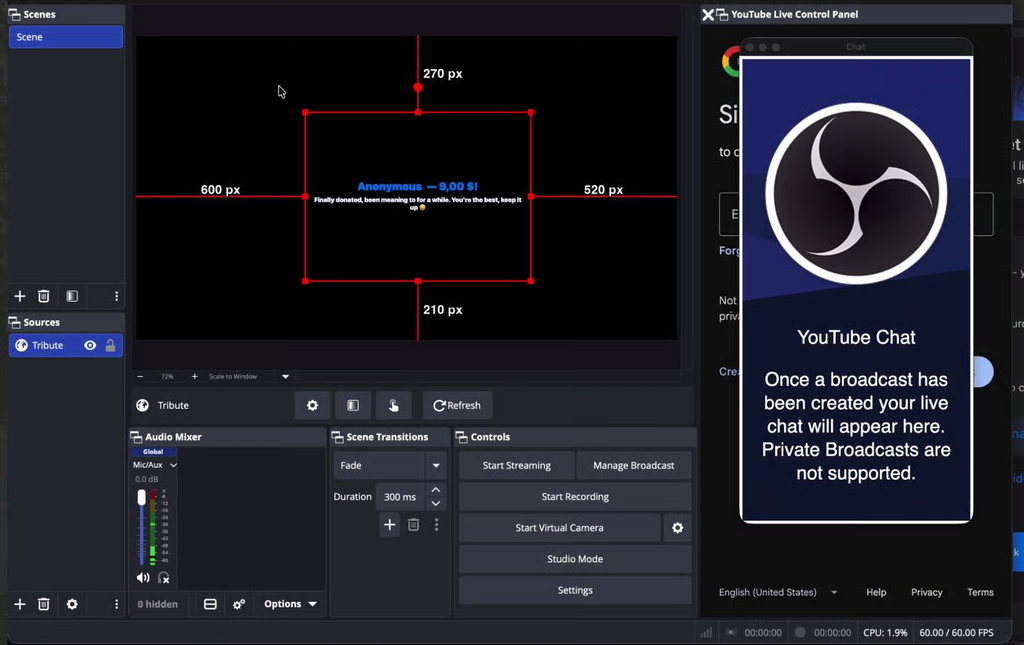Open the Privacy link in YouTube panel
1024x645 pixels.
[x=927, y=592]
